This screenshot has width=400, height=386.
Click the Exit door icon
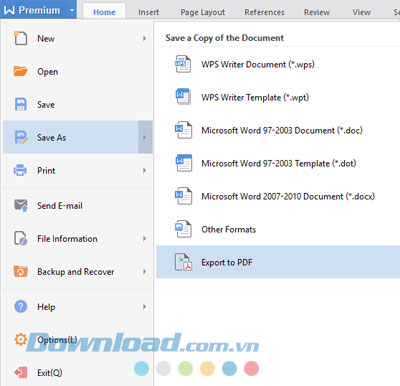(21, 372)
